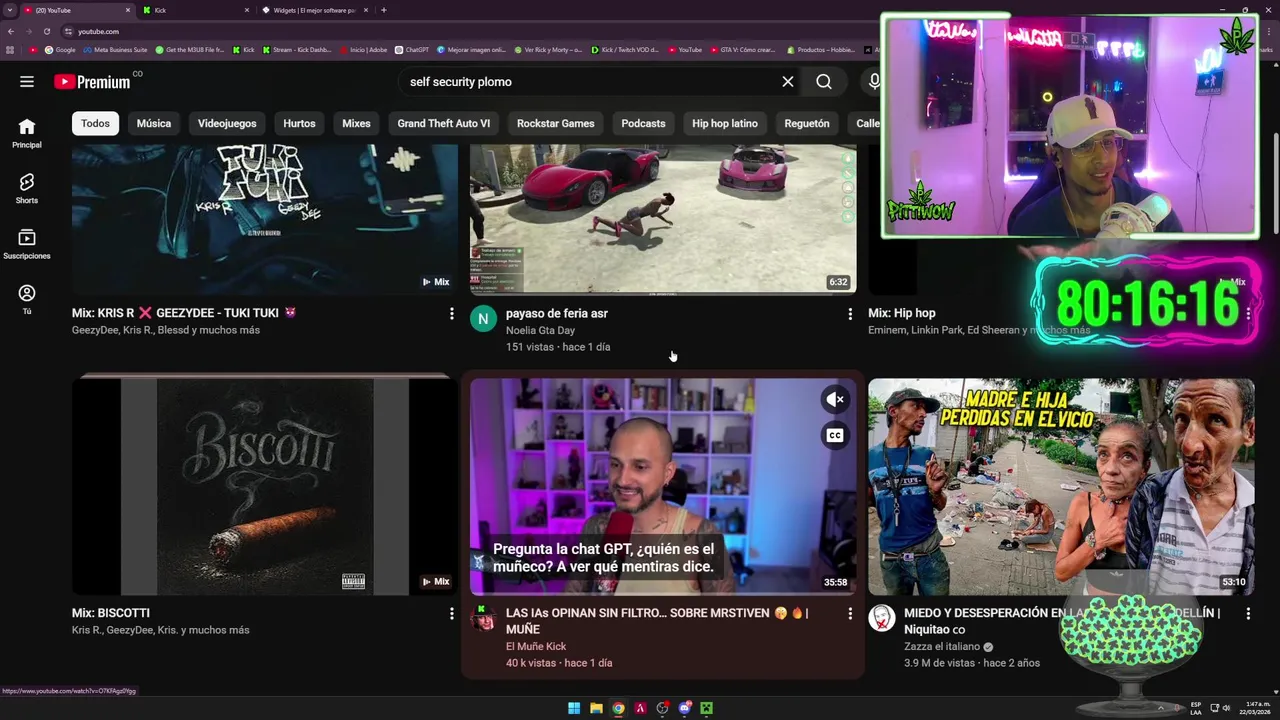This screenshot has height=720, width=1280.
Task: Close the YouTube browser tab
Action: click(128, 10)
